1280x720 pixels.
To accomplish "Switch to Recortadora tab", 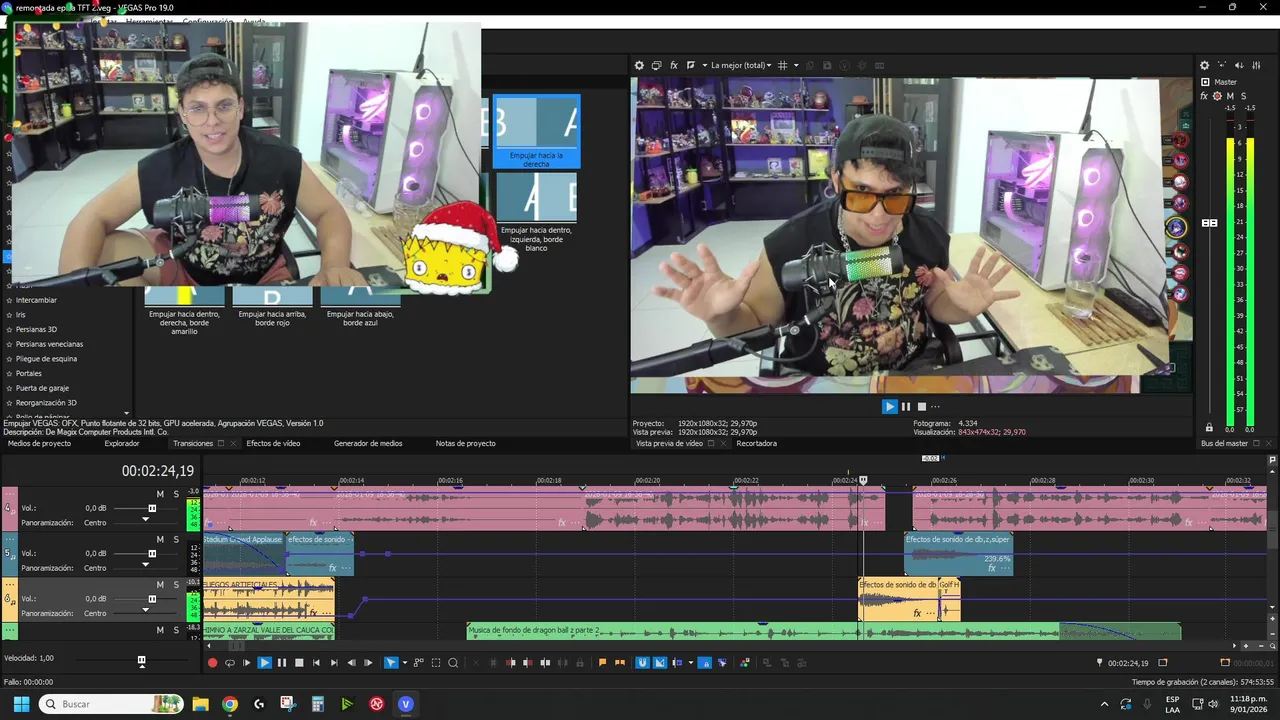I will pos(757,443).
